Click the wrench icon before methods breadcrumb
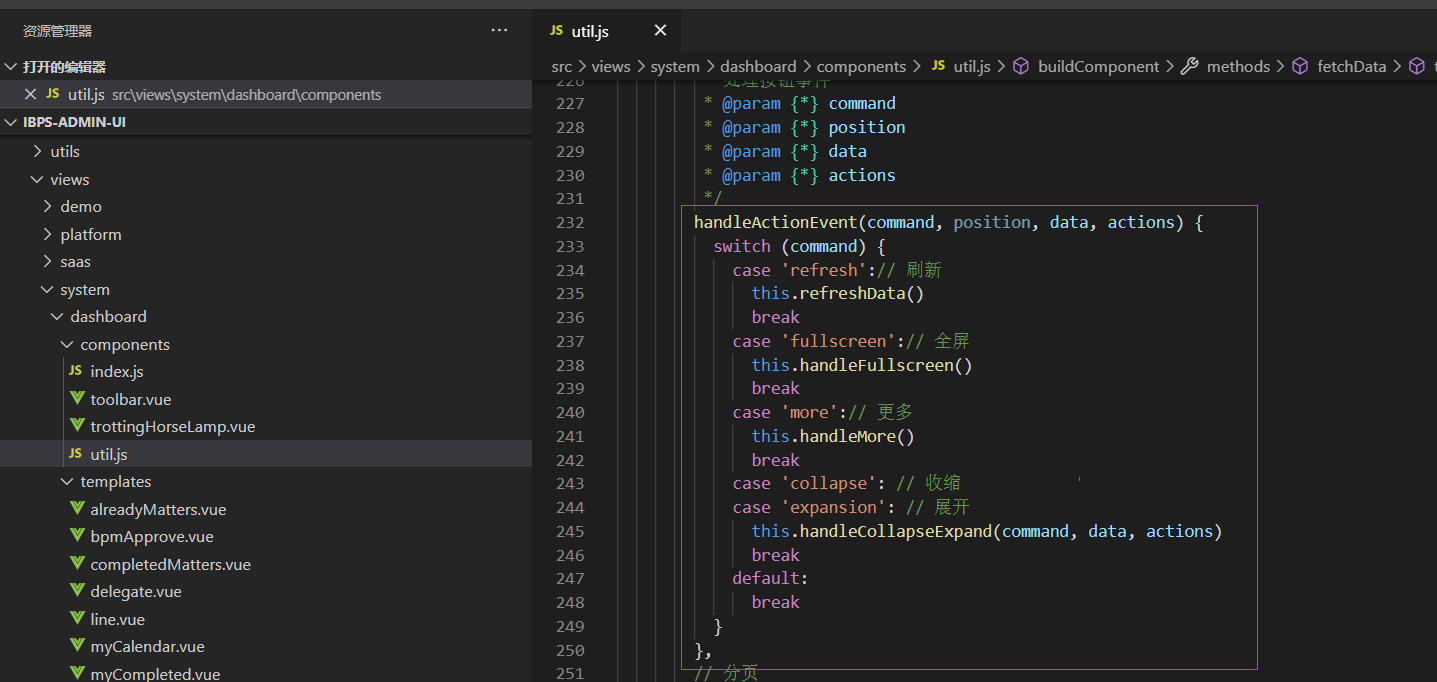This screenshot has height=682, width=1437. [x=1189, y=67]
